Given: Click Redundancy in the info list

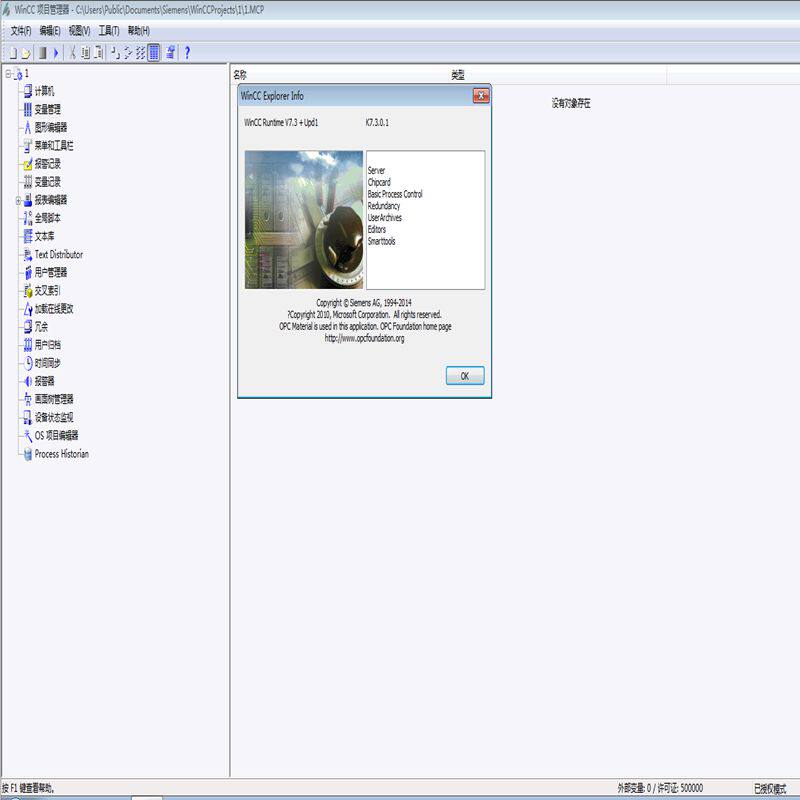Looking at the screenshot, I should (384, 206).
